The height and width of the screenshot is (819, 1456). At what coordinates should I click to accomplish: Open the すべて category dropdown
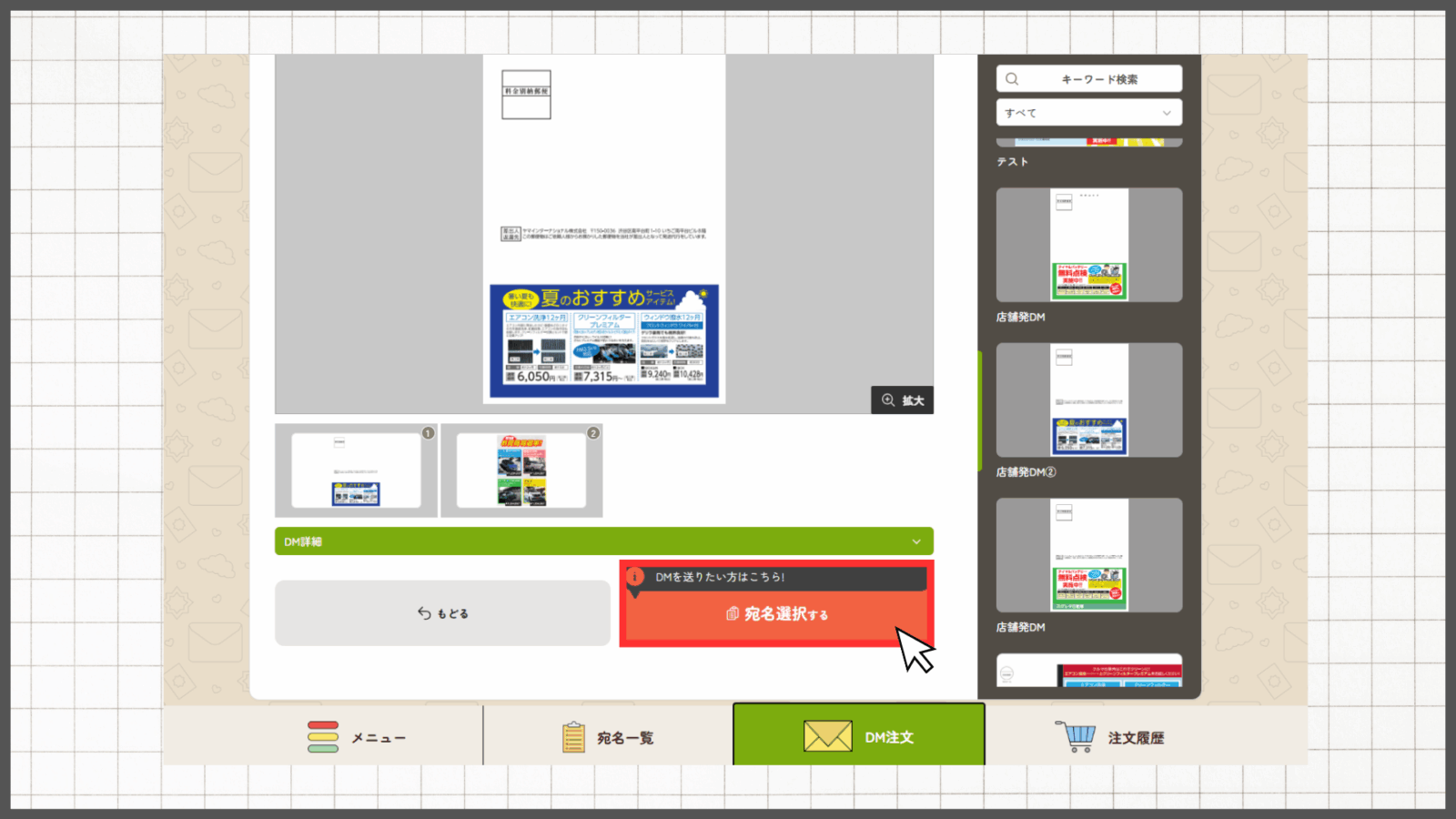pos(1088,113)
